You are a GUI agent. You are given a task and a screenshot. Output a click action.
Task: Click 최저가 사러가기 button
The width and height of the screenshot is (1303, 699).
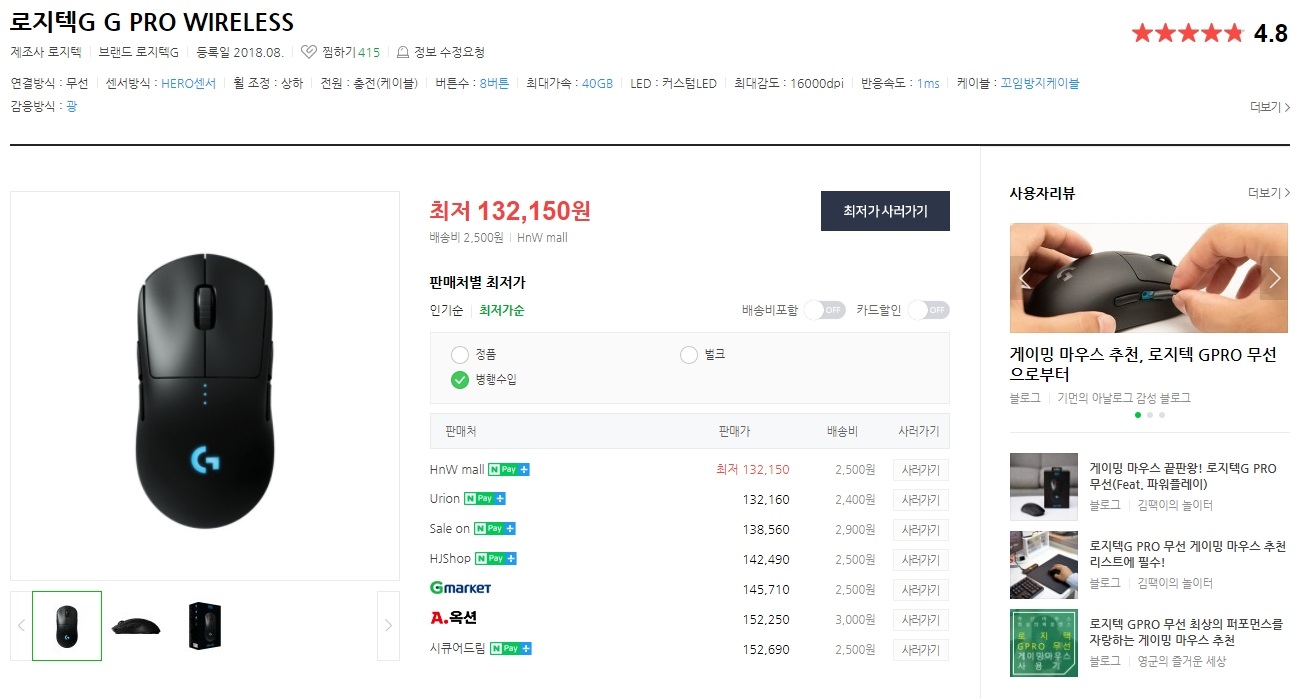click(x=885, y=211)
